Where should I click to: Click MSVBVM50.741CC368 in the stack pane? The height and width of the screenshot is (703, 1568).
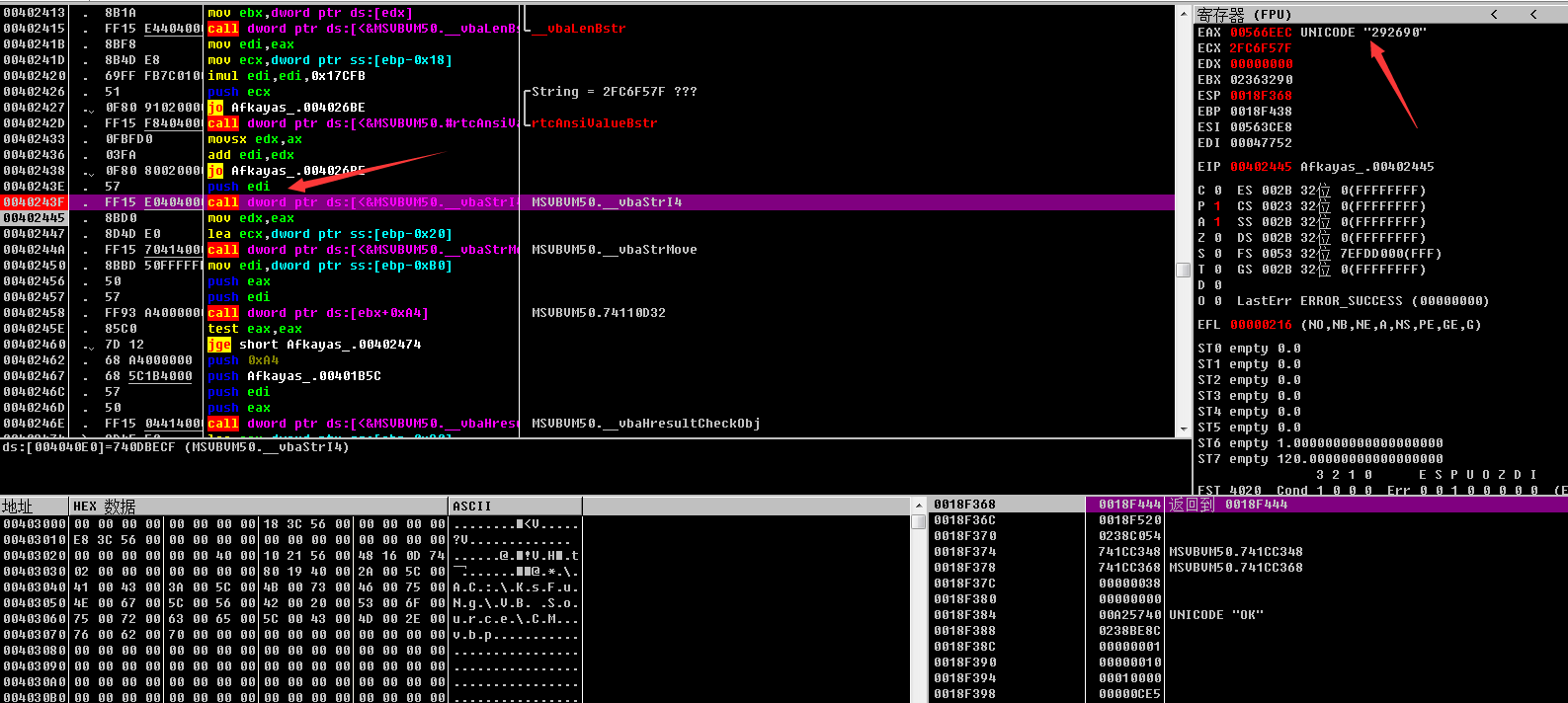click(x=1235, y=568)
